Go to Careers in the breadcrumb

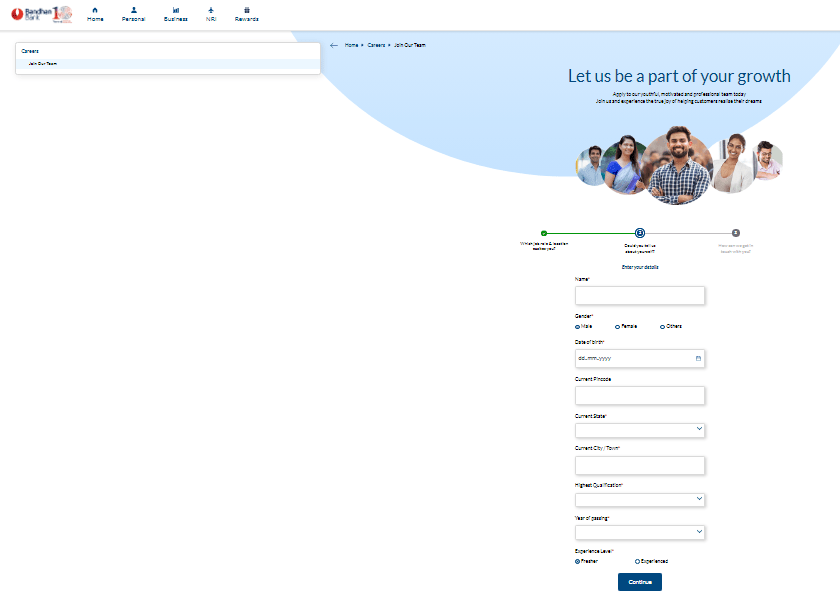(x=376, y=46)
